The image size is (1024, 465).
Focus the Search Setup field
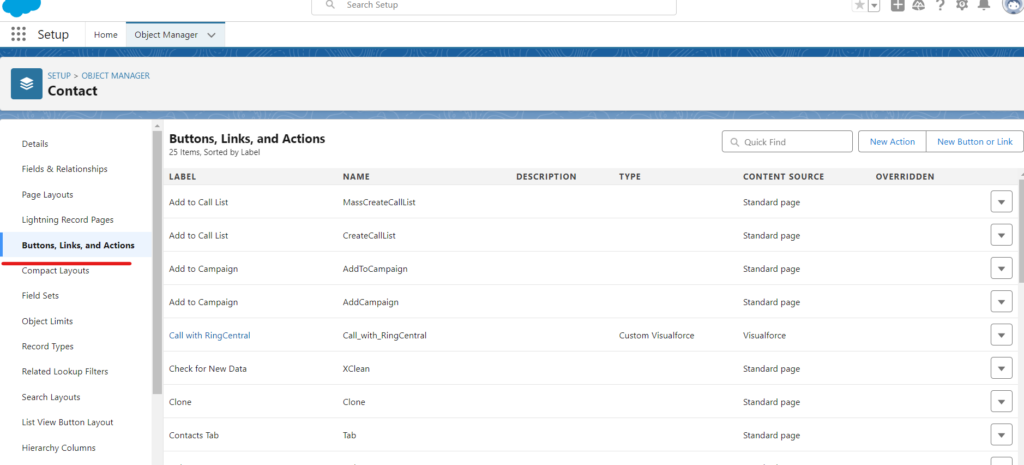[494, 5]
